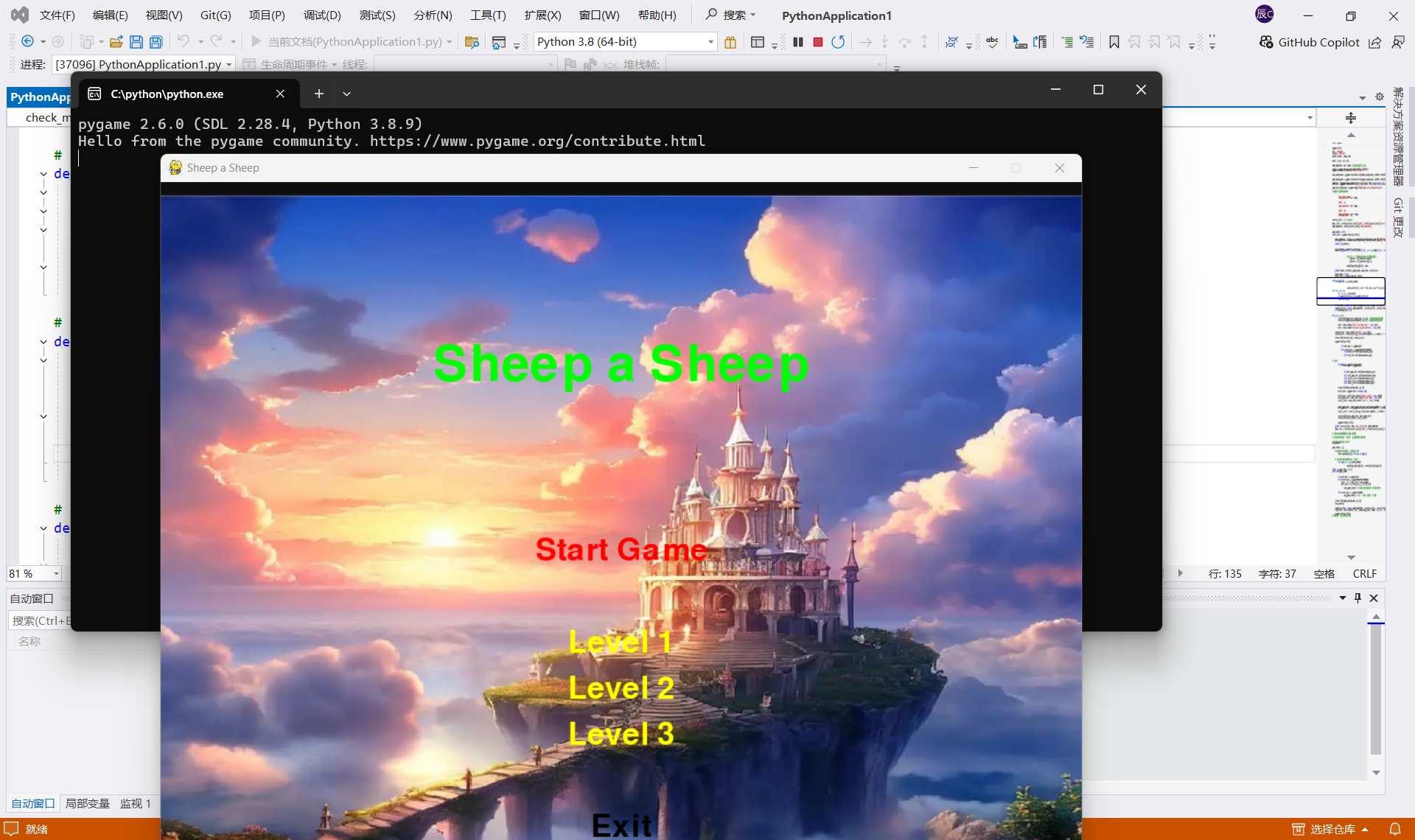1415x840 pixels.
Task: Click the gift box environment icon
Action: pos(730,42)
